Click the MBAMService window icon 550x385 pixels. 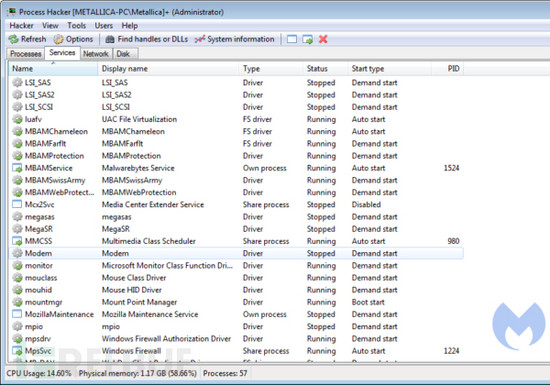pos(17,168)
